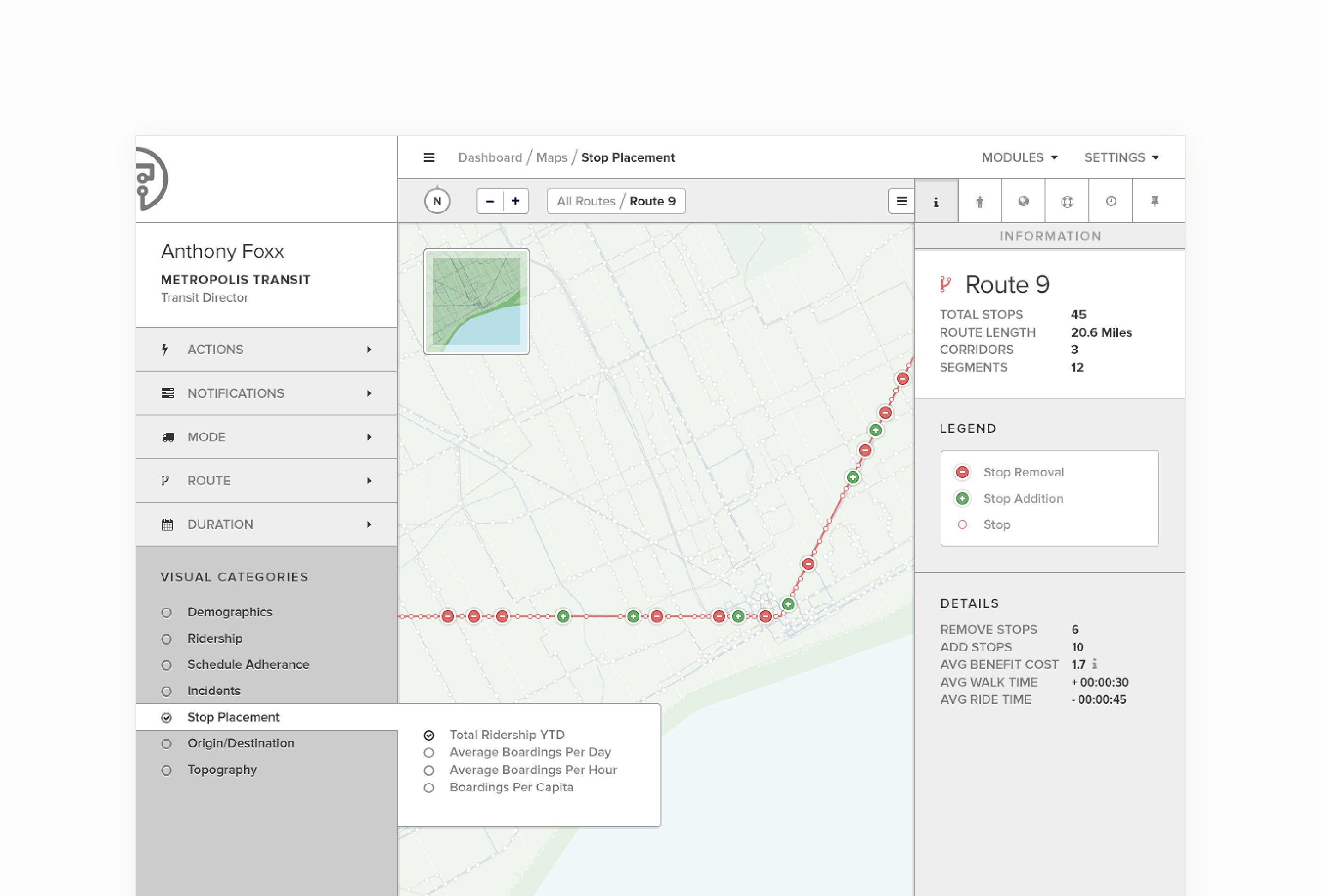Click the topmost red stop-removal marker
The width and height of the screenshot is (1321, 896).
[903, 378]
